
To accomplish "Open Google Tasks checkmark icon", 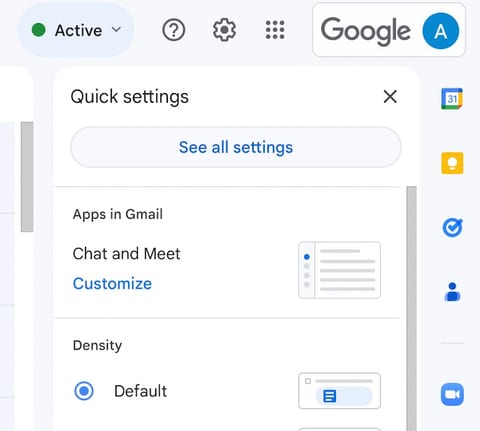I will [452, 228].
